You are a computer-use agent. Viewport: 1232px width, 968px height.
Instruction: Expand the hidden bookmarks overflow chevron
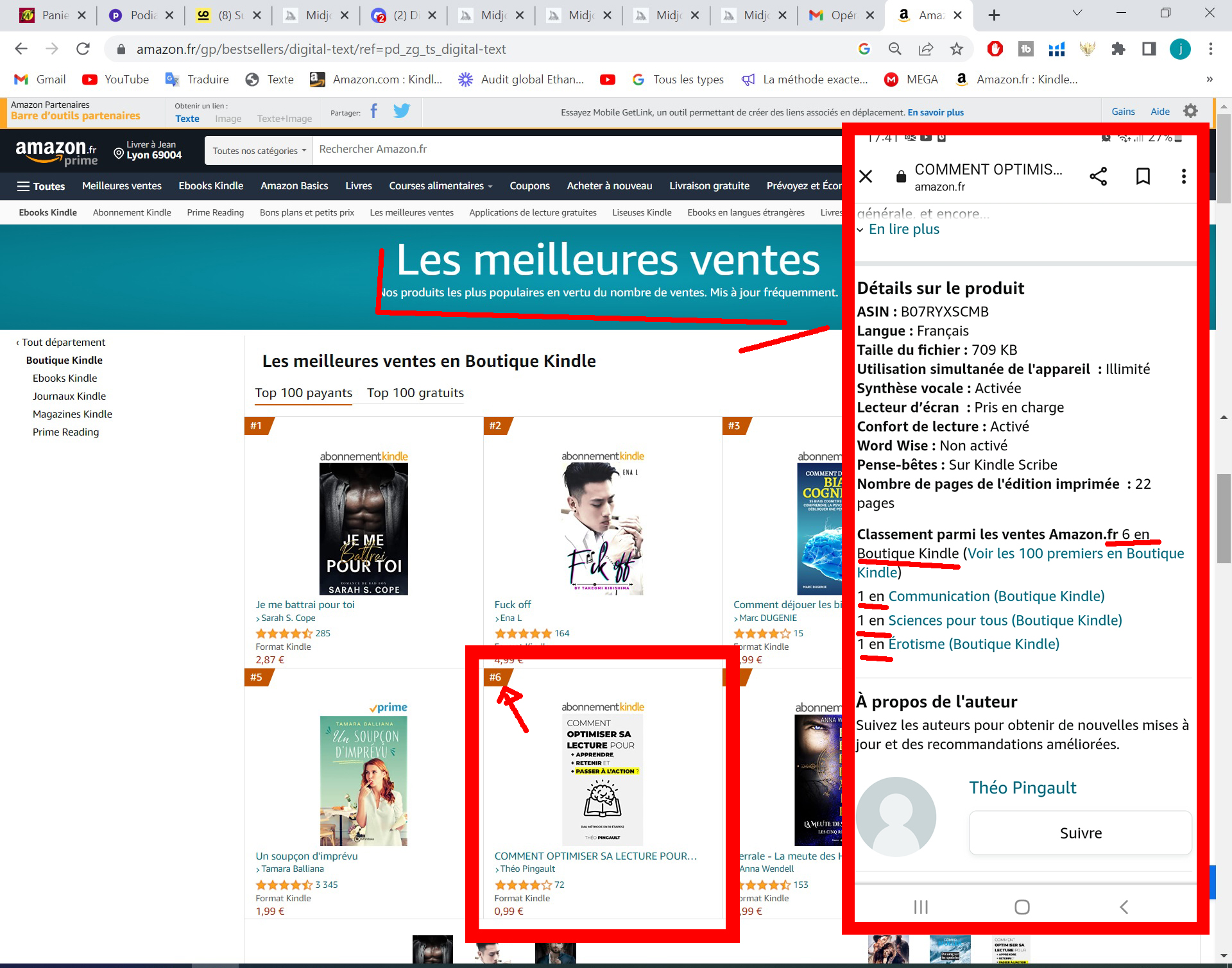[1209, 80]
